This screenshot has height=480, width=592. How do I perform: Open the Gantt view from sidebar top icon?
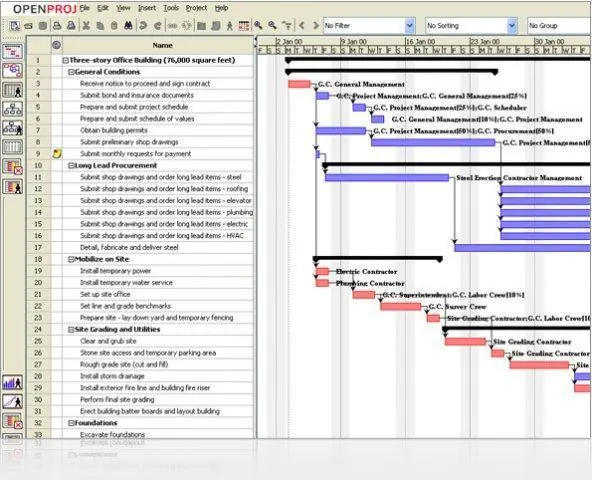12,51
